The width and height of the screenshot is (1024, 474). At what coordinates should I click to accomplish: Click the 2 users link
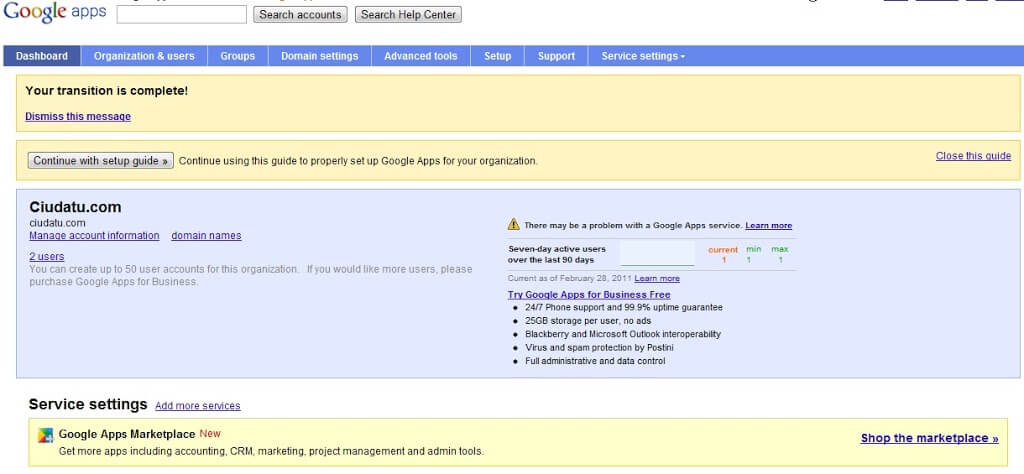pos(46,257)
